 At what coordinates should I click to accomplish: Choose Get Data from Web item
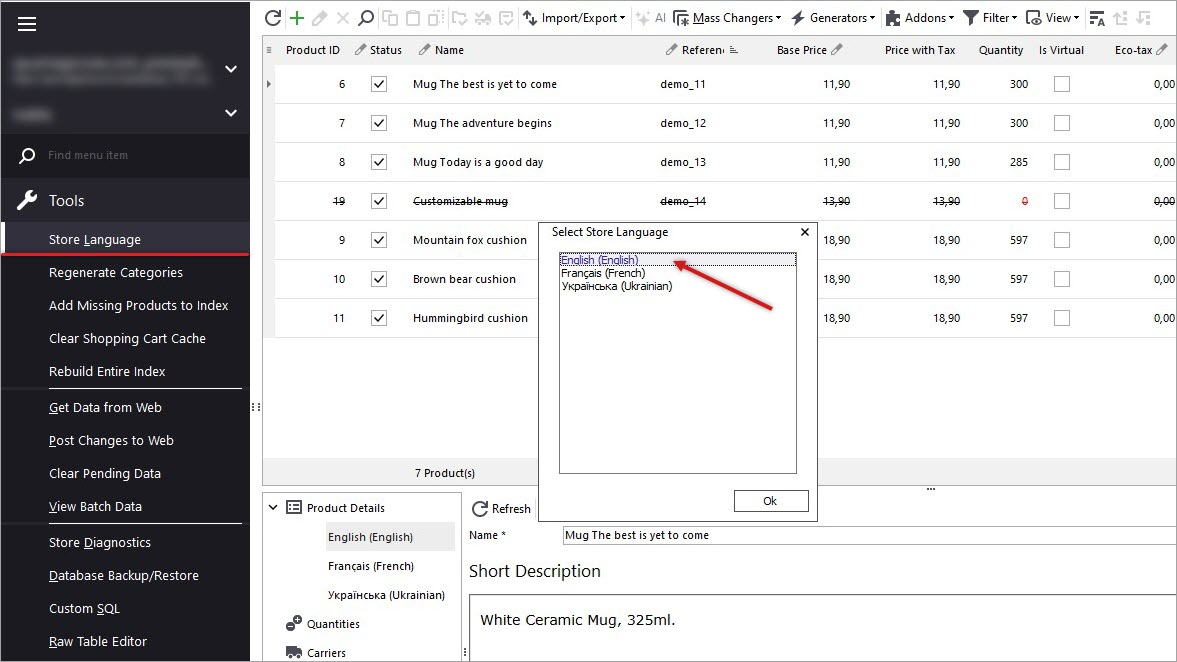[x=105, y=408]
